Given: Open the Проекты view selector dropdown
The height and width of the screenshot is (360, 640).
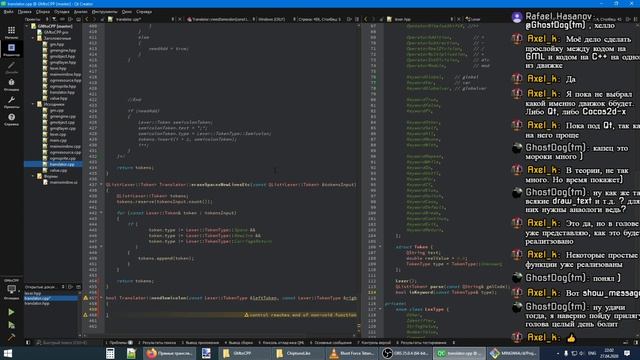Looking at the screenshot, I should click(x=36, y=19).
